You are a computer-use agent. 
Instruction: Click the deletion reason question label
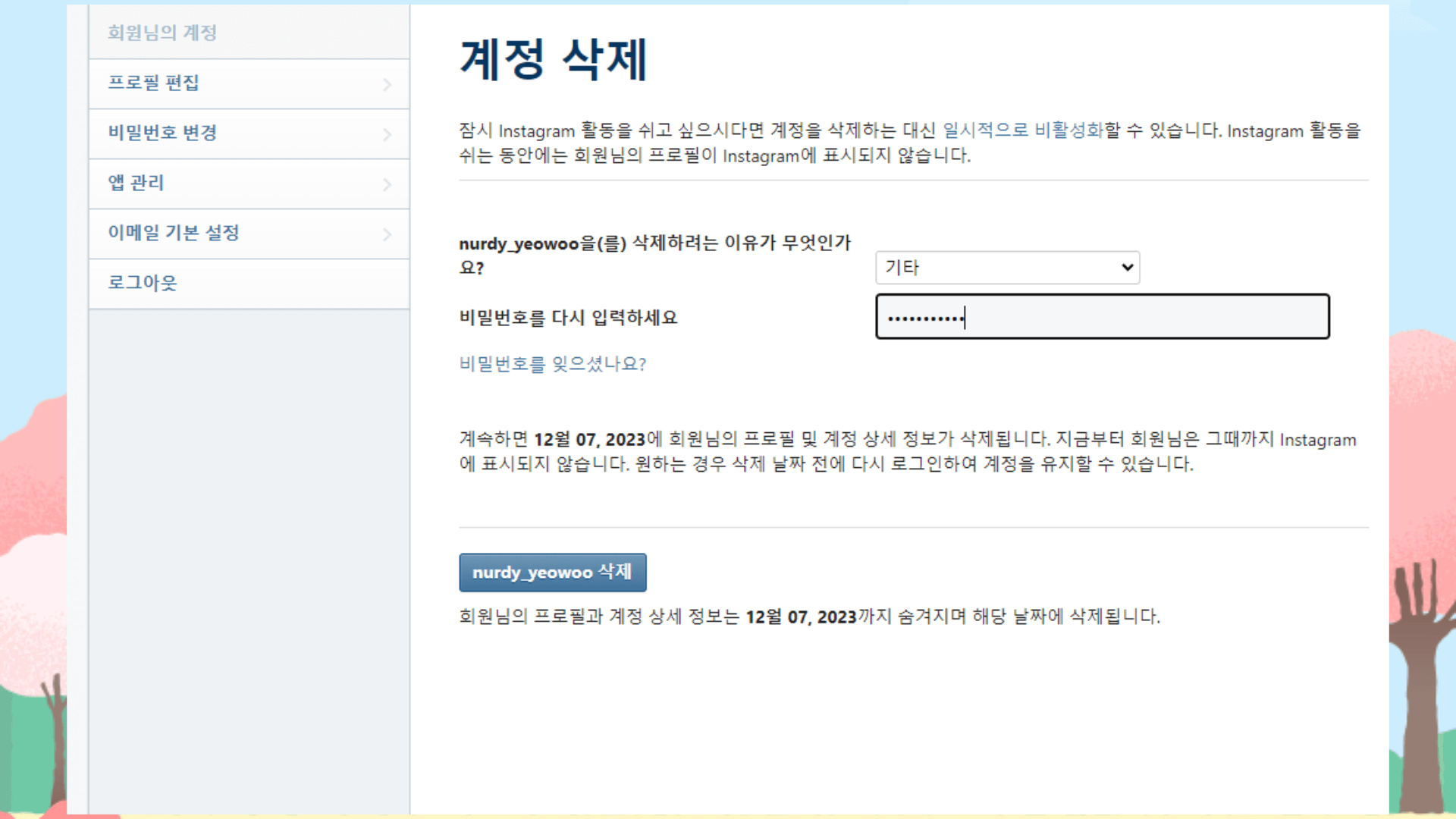655,255
